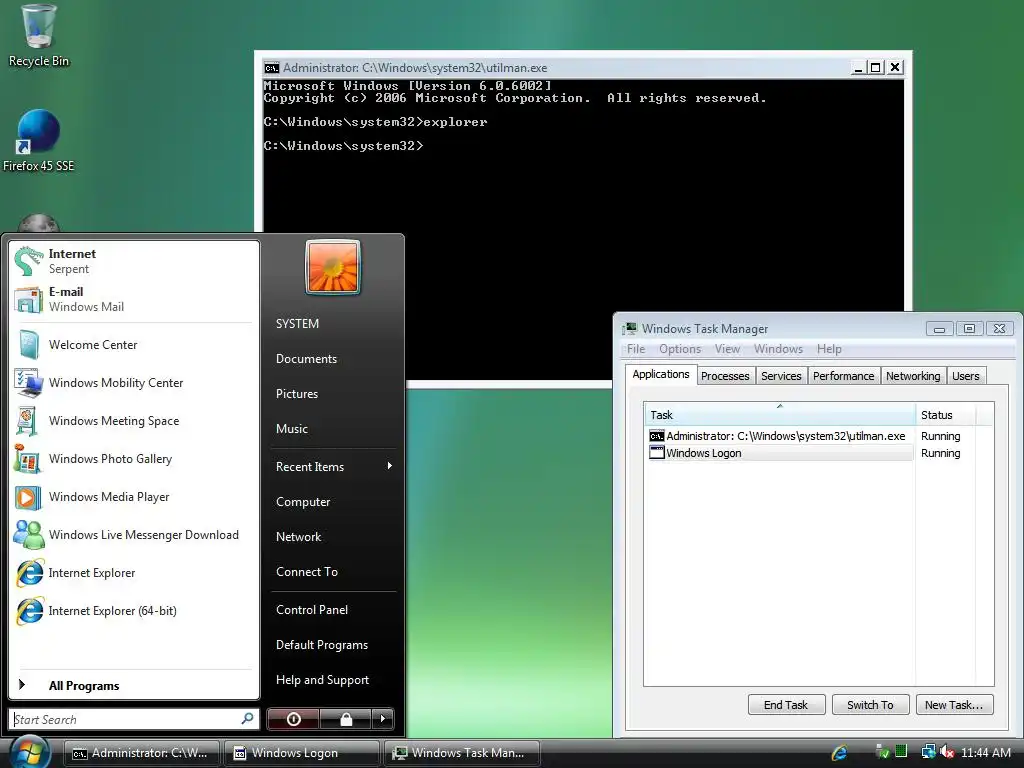Click the Task Manager title bar icon

[630, 328]
